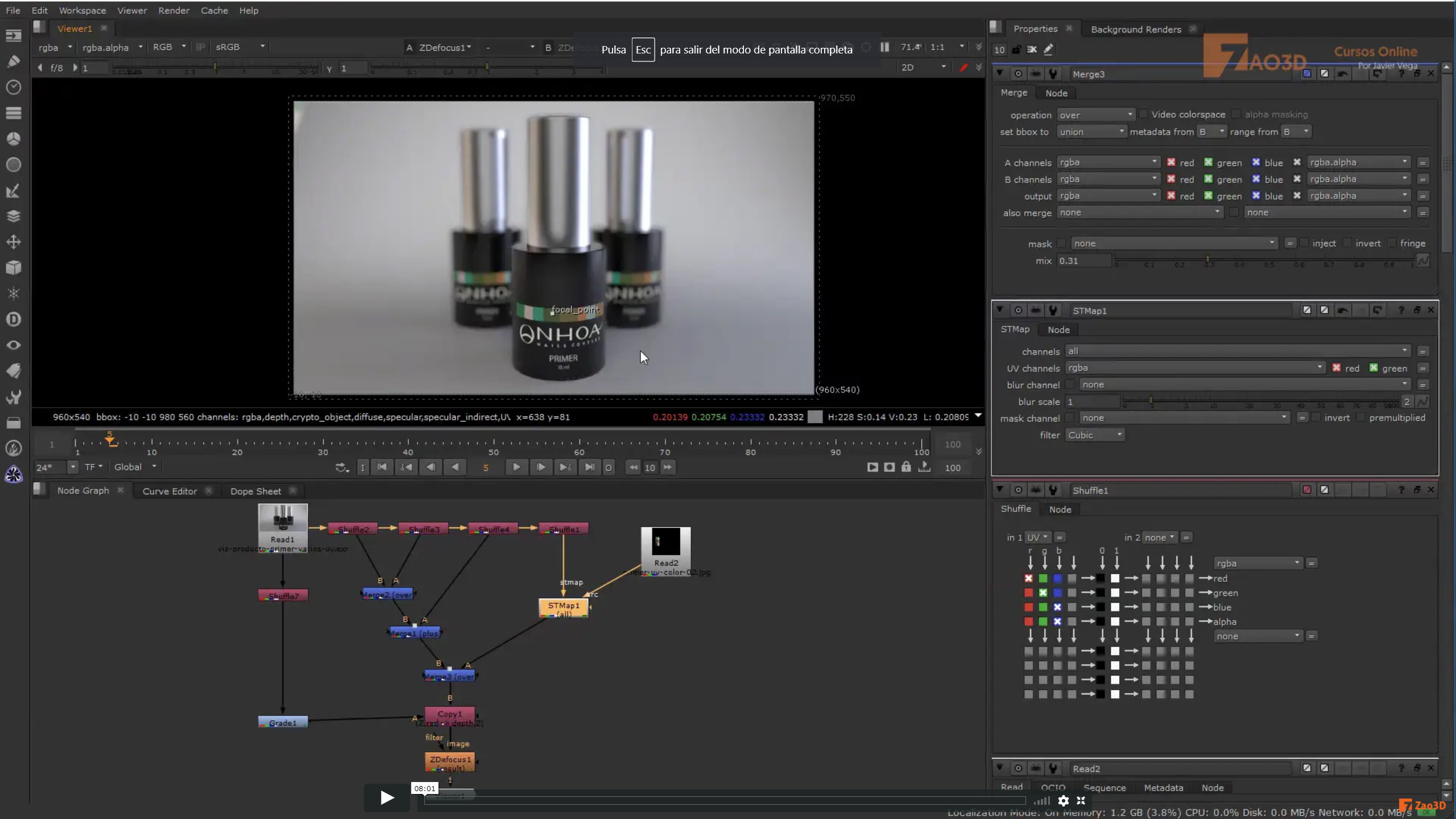
Task: Open A channels rgba dropdown
Action: (x=1108, y=162)
